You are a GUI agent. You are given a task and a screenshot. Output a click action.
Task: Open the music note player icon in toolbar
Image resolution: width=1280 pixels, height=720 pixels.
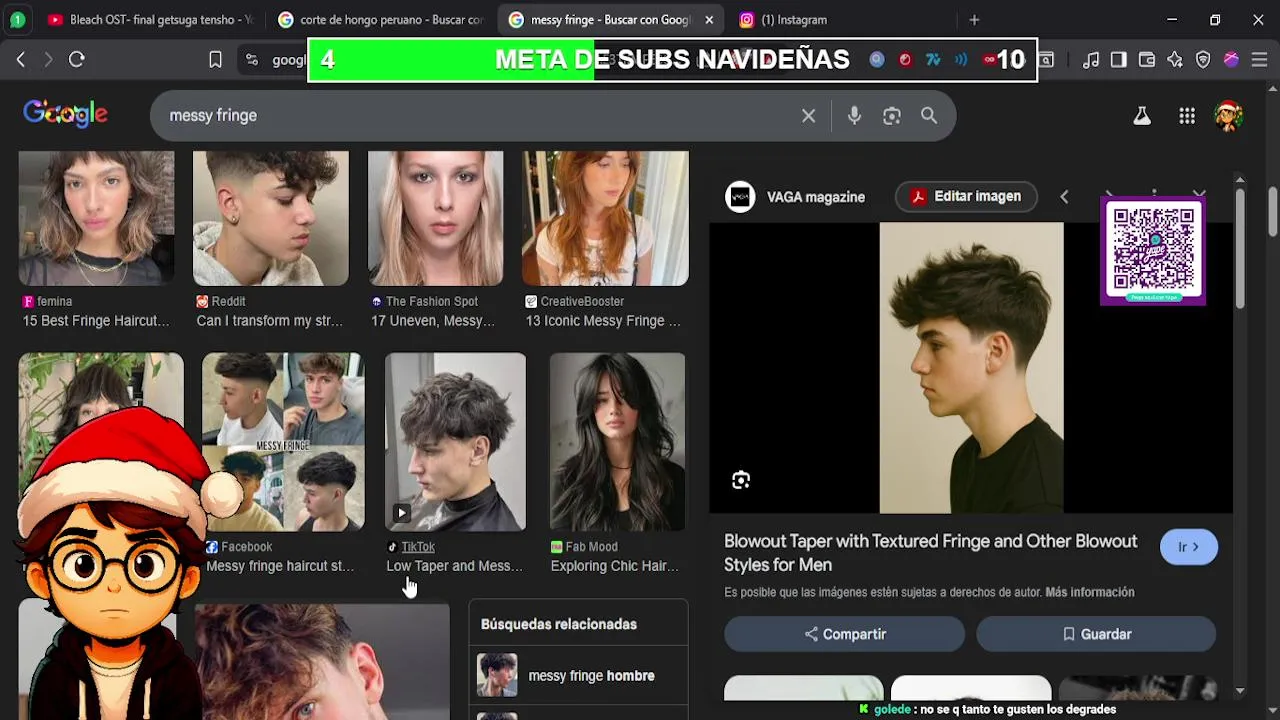pos(1091,60)
